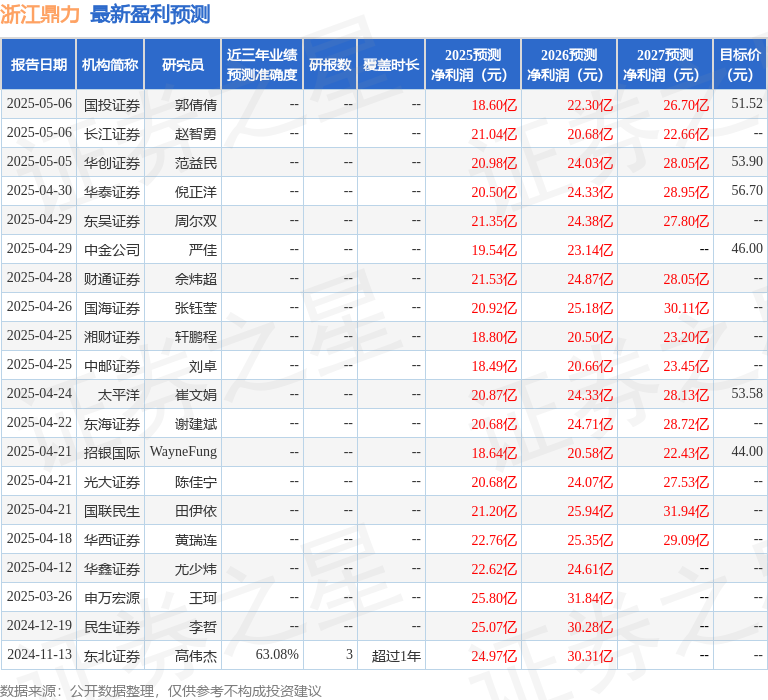Image resolution: width=768 pixels, height=700 pixels.
Task: Select the 覆盖时长 column header
Action: point(391,65)
